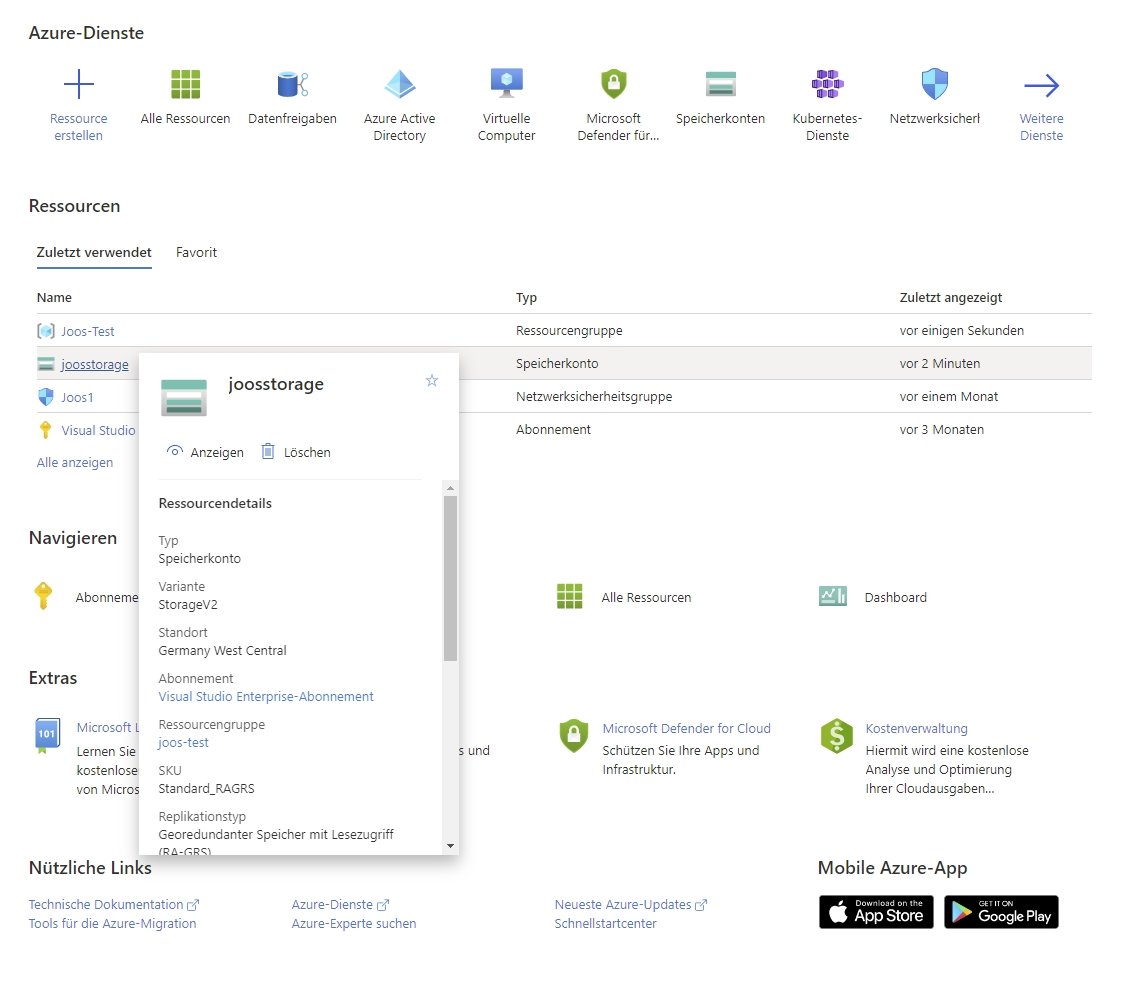
Task: Open Technische Dokumentation link
Action: [107, 904]
